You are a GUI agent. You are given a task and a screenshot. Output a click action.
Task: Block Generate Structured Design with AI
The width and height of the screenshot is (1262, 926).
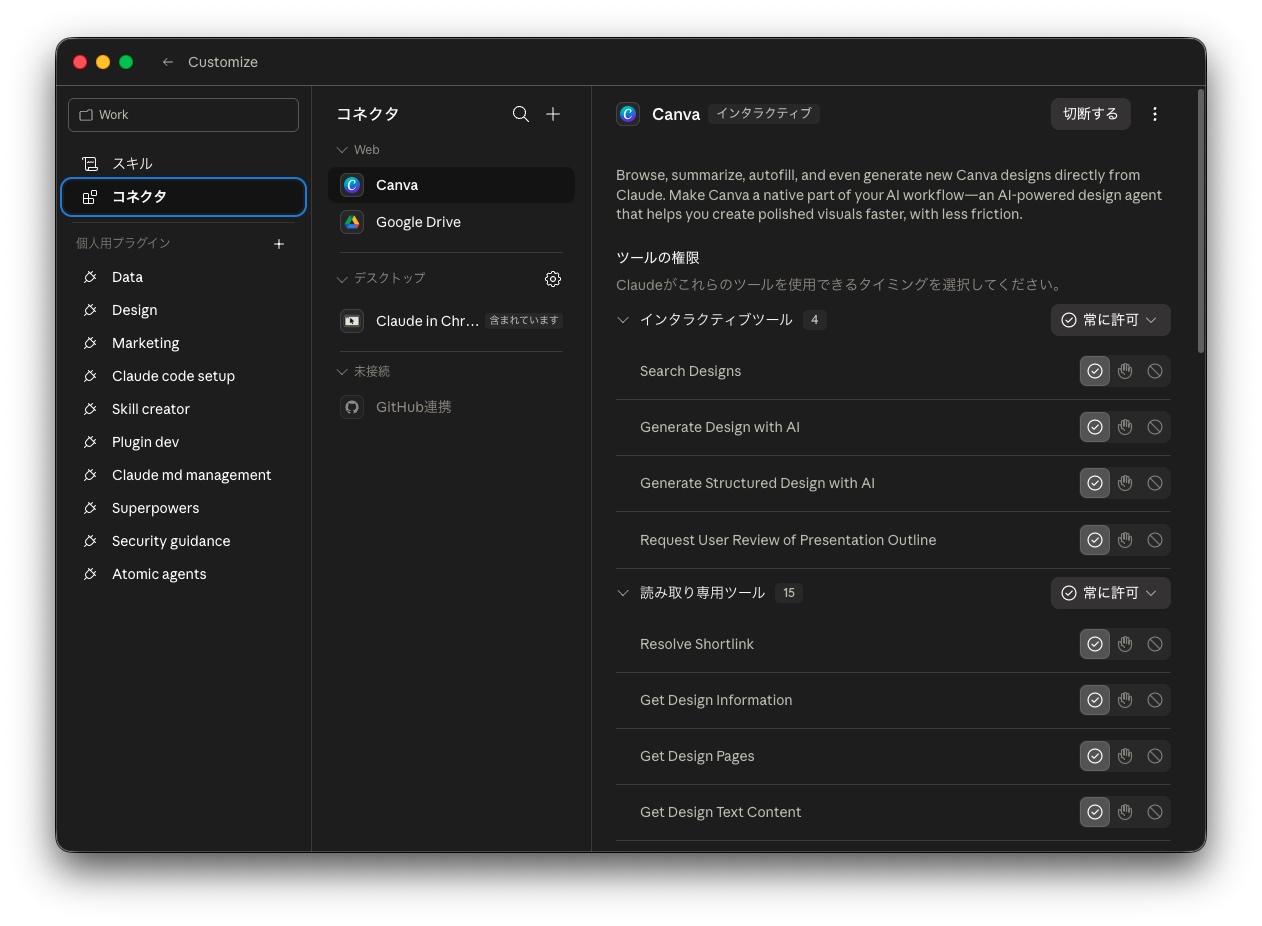pos(1155,483)
